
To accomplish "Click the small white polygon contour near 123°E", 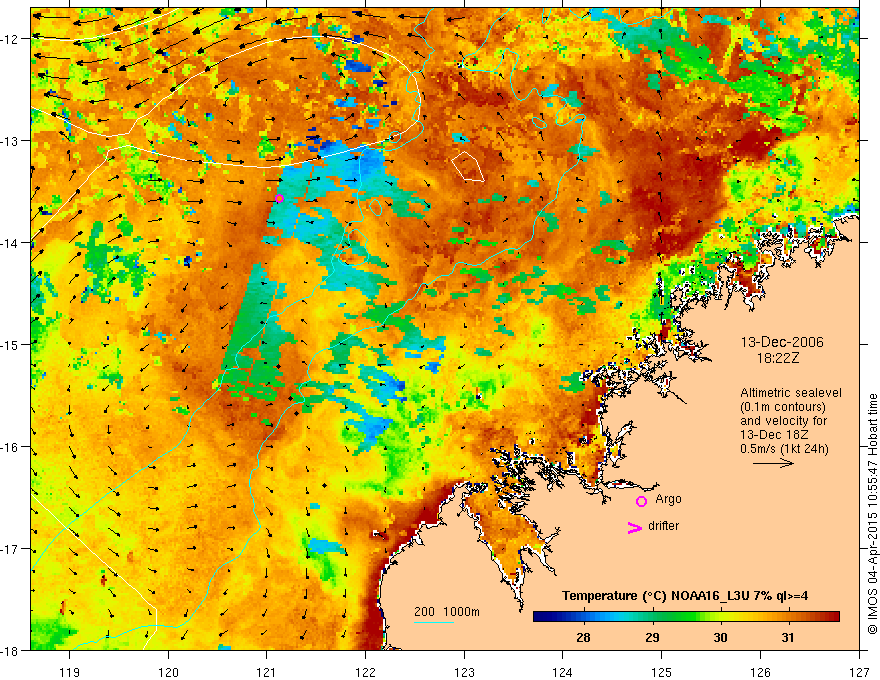I will click(468, 167).
